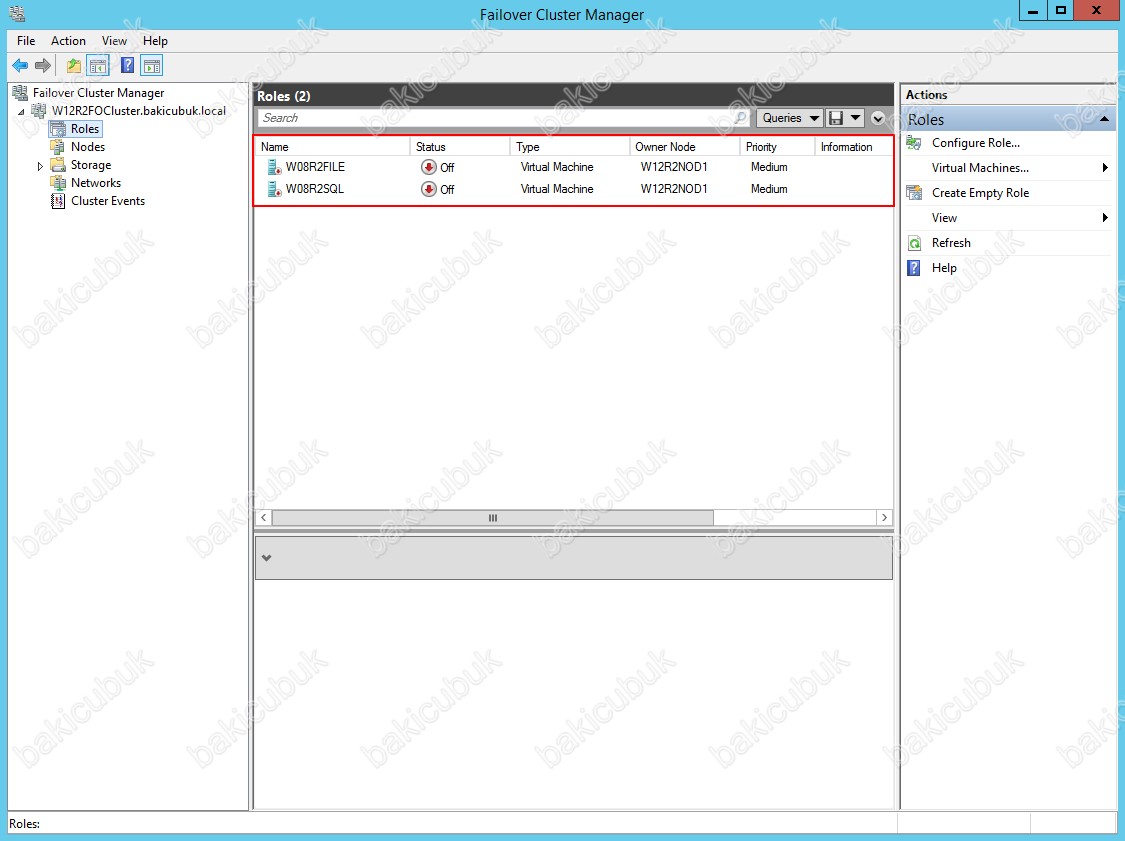
Task: Click Create Empty Role action link
Action: point(980,192)
